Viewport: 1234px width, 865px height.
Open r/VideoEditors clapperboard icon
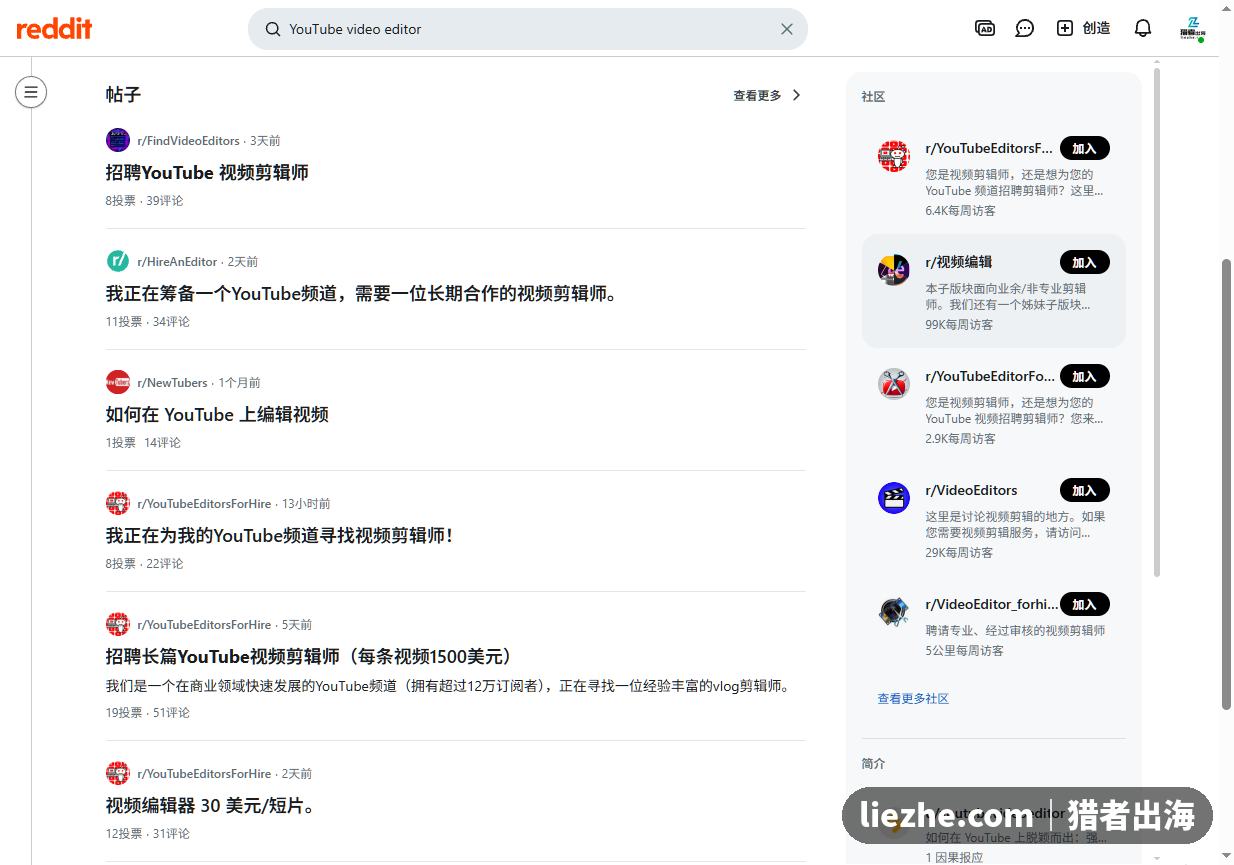[x=894, y=498]
